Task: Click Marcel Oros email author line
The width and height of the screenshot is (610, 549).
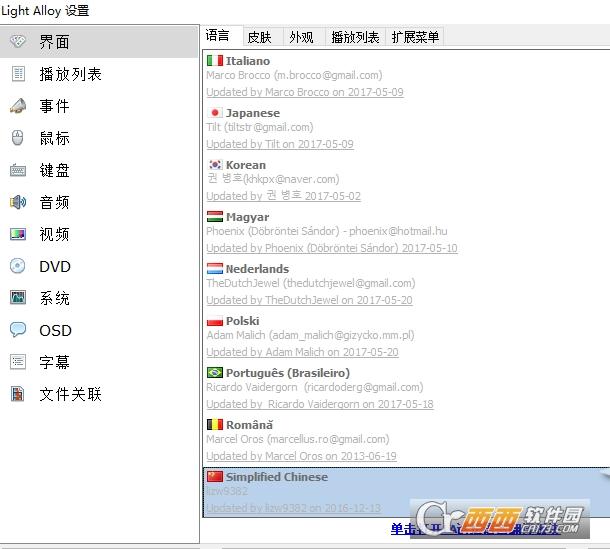Action: point(298,439)
